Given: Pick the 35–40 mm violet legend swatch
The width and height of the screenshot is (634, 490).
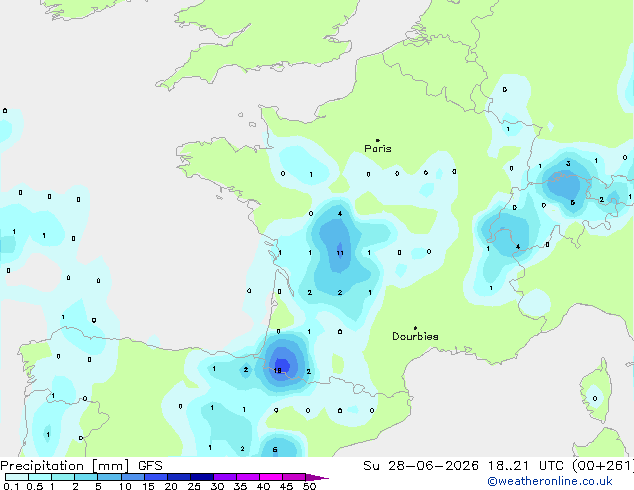Looking at the screenshot, I should click(x=248, y=477).
